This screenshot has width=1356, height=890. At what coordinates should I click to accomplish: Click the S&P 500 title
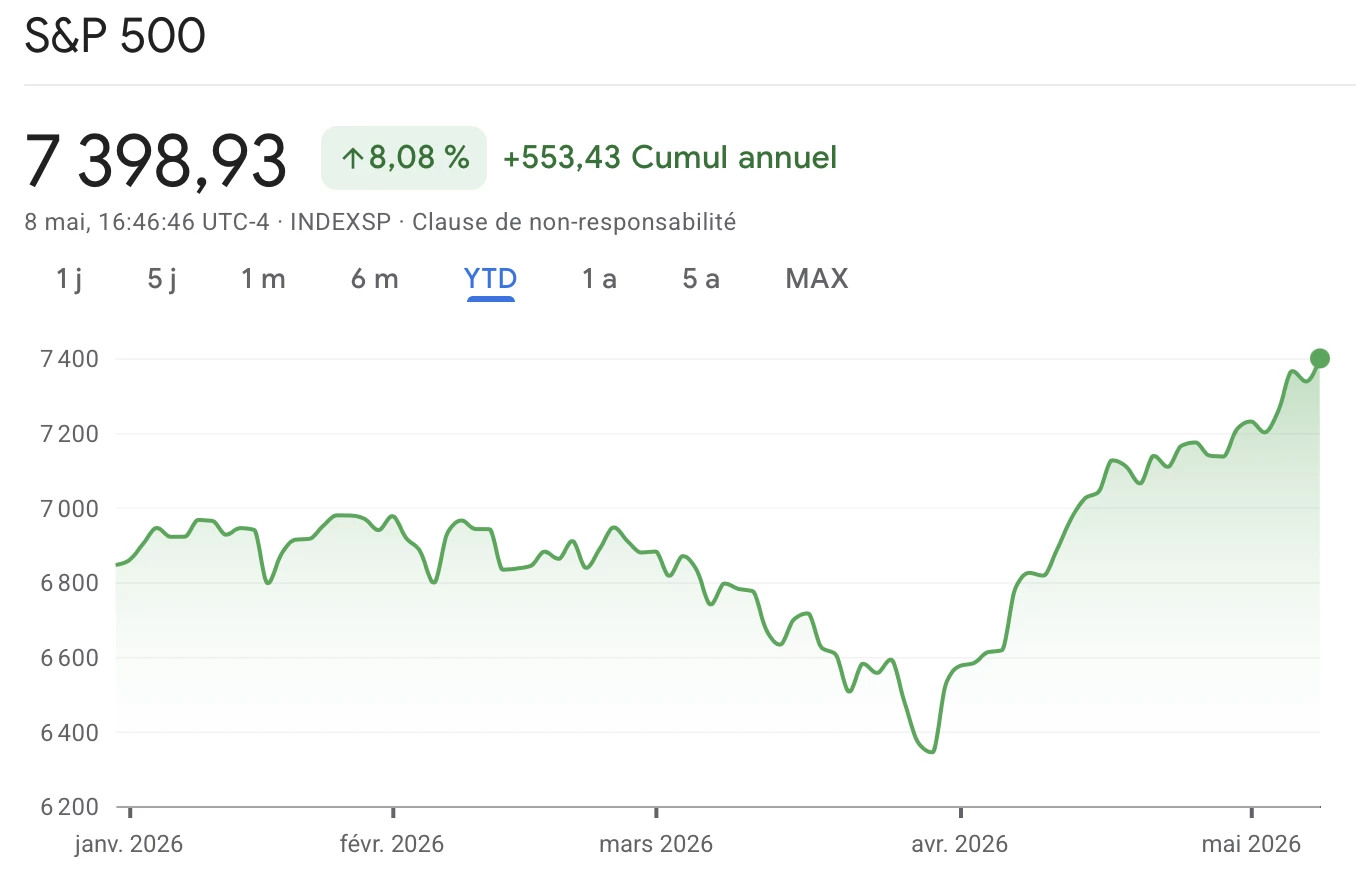tap(116, 36)
